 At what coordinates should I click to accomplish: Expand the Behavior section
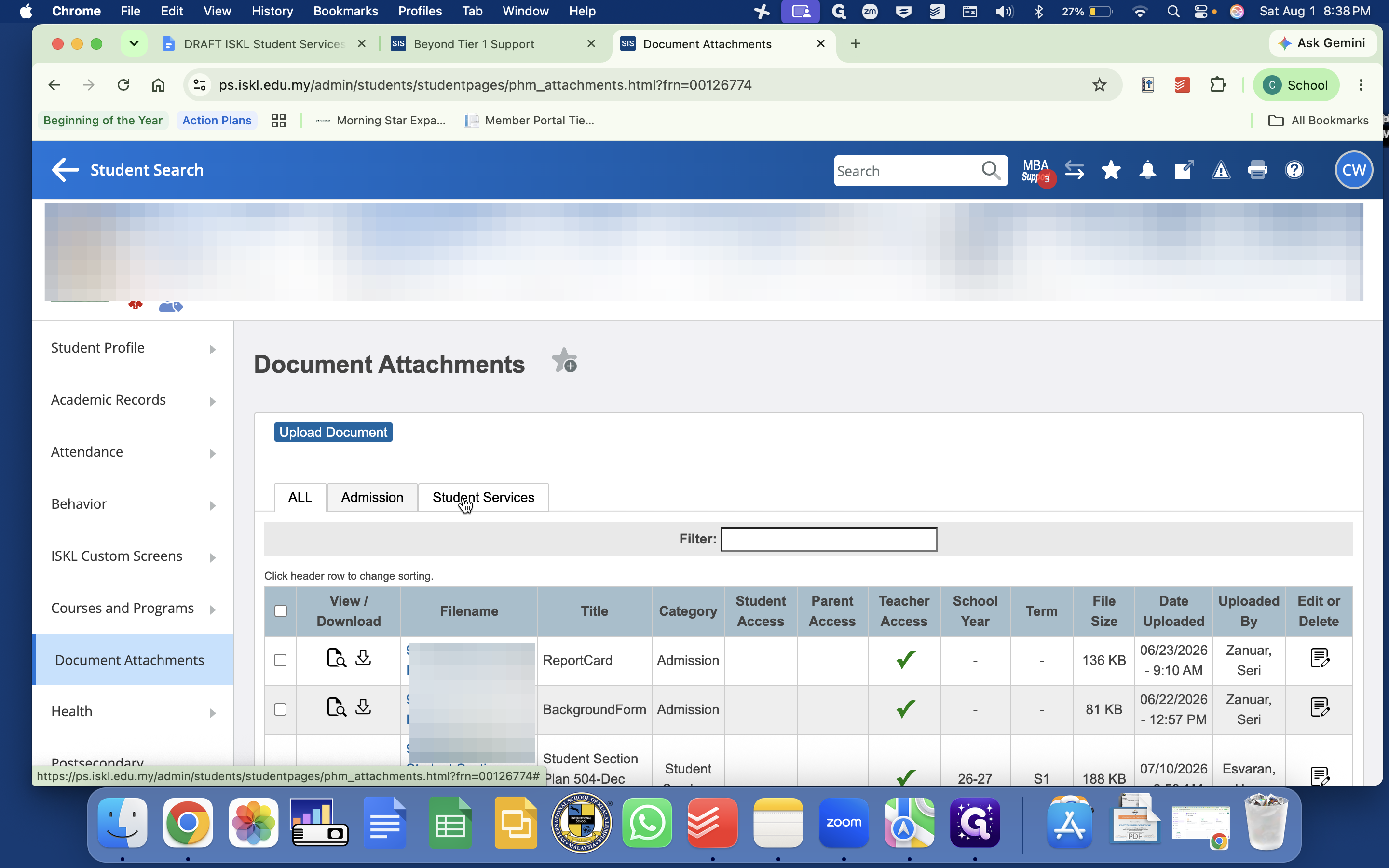pyautogui.click(x=133, y=504)
